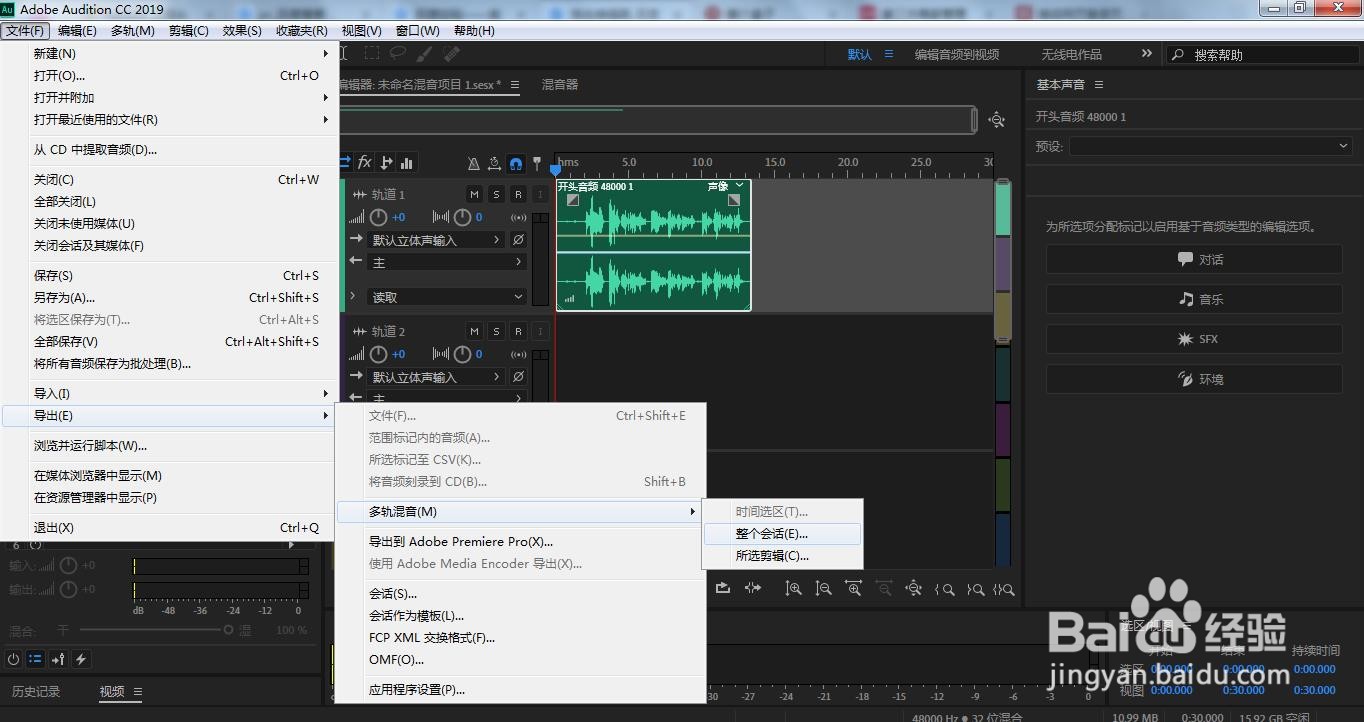The height and width of the screenshot is (722, 1364).
Task: Adjust Track 1 pan knob
Action: [x=463, y=217]
